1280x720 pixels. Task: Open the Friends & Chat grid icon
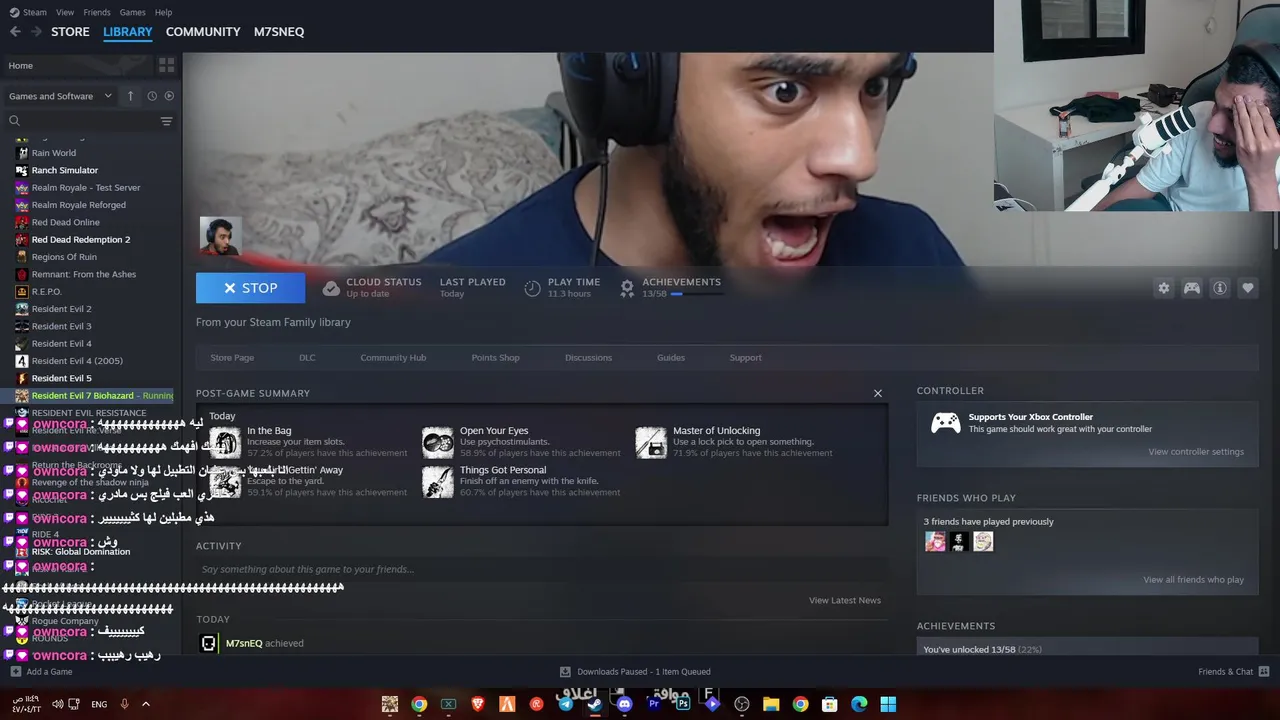click(x=1264, y=672)
